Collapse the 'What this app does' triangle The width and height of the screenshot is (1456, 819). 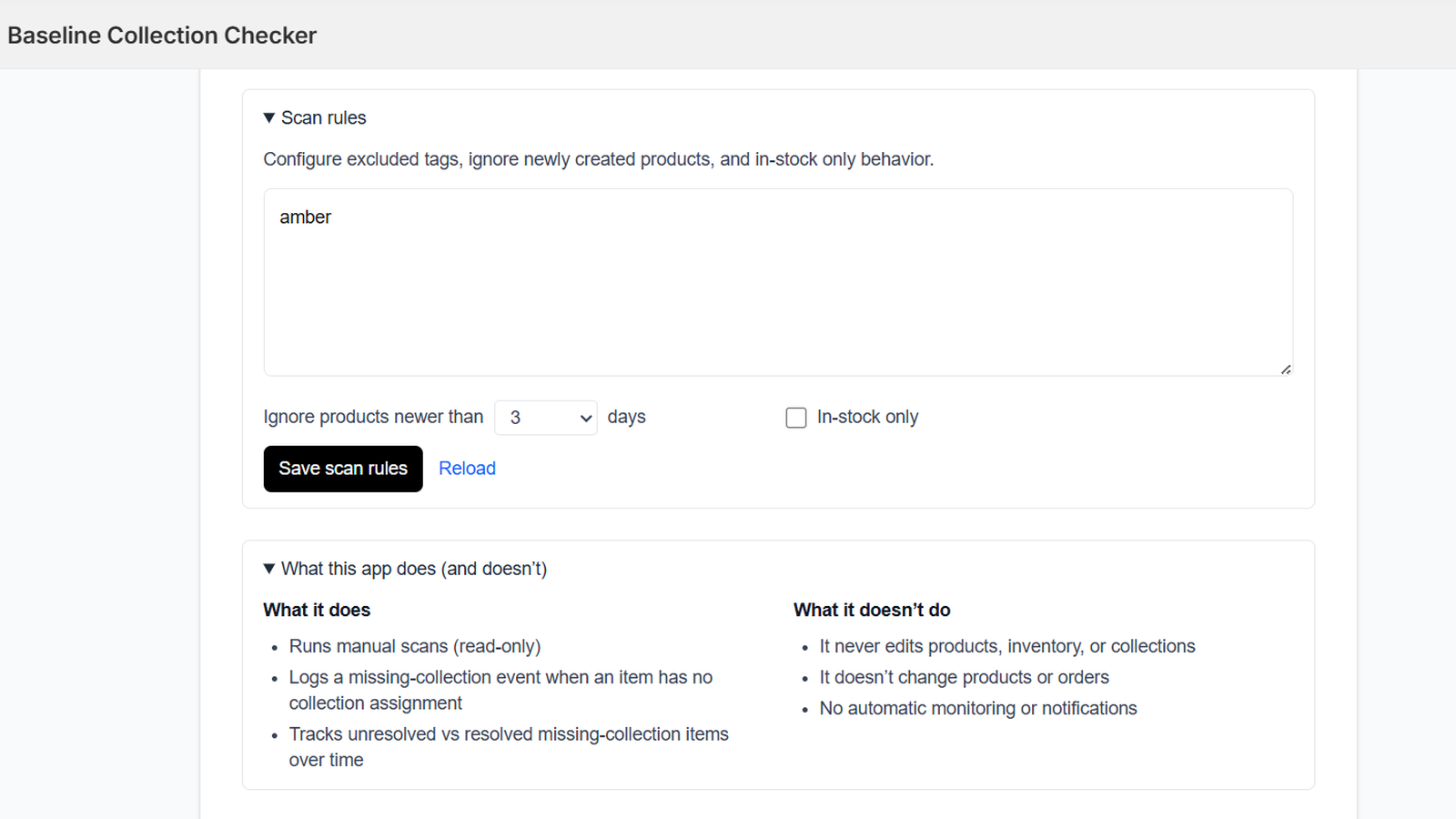click(269, 569)
